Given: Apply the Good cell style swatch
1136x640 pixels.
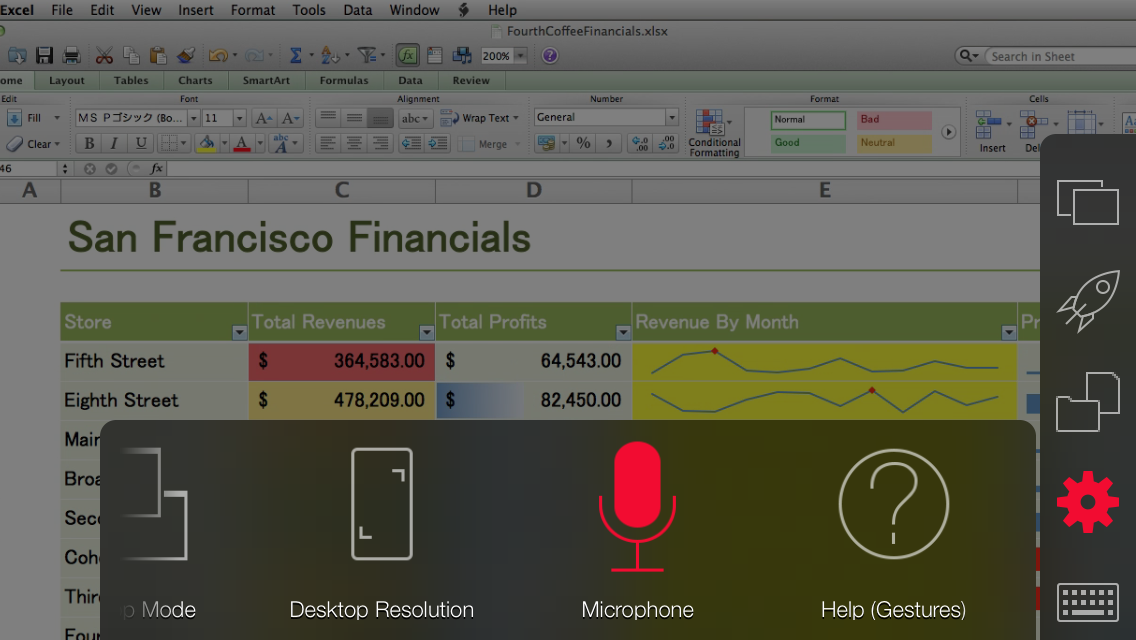Looking at the screenshot, I should click(808, 143).
